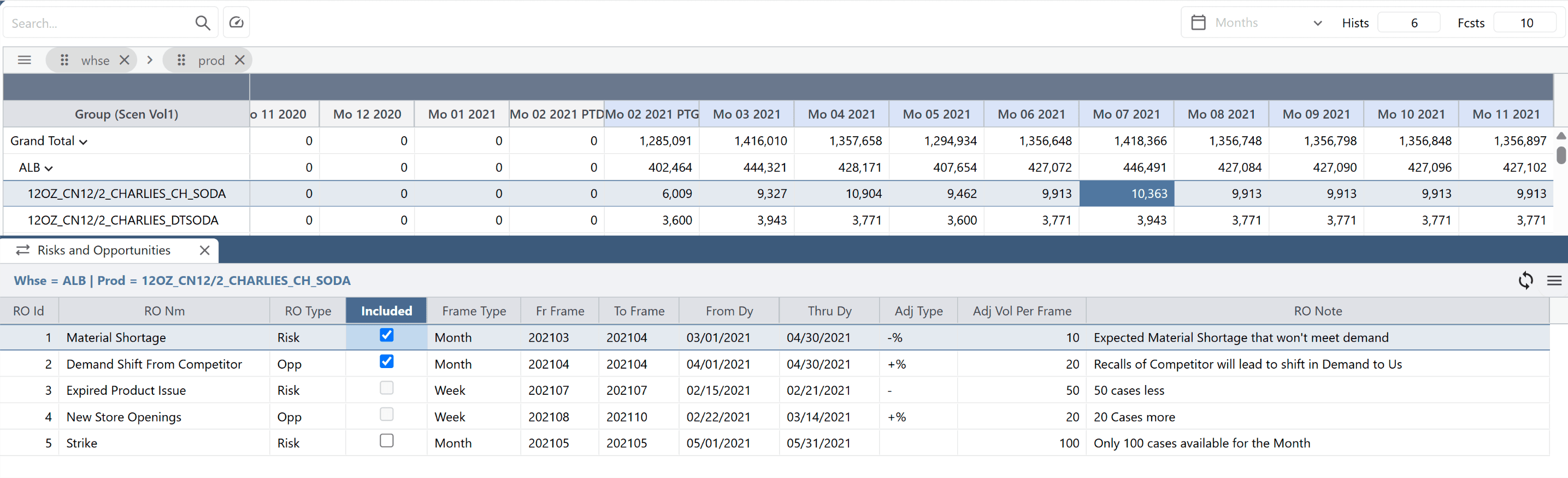Click the Adj Vol Per Frame header
Image resolution: width=1568 pixels, height=478 pixels.
point(1022,311)
